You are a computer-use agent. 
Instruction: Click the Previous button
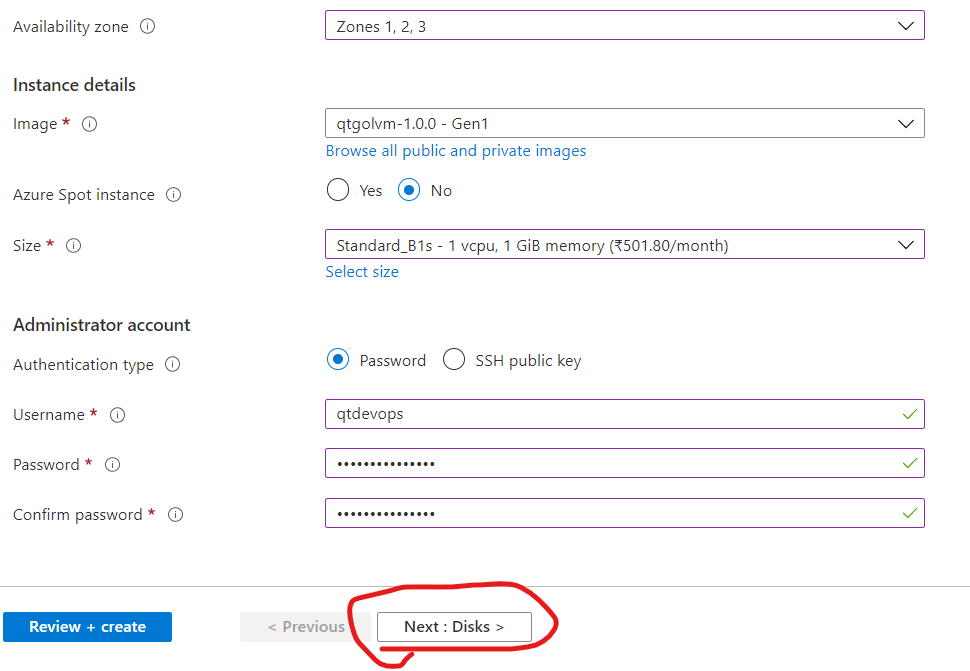tap(305, 627)
